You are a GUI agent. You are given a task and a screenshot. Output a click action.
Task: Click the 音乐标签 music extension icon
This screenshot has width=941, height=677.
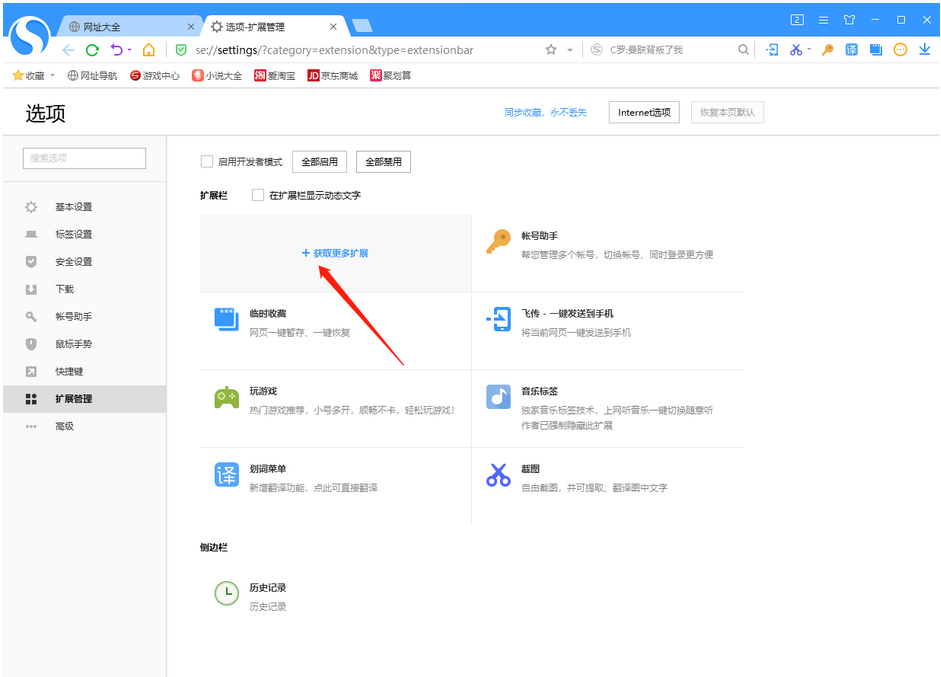pyautogui.click(x=498, y=397)
